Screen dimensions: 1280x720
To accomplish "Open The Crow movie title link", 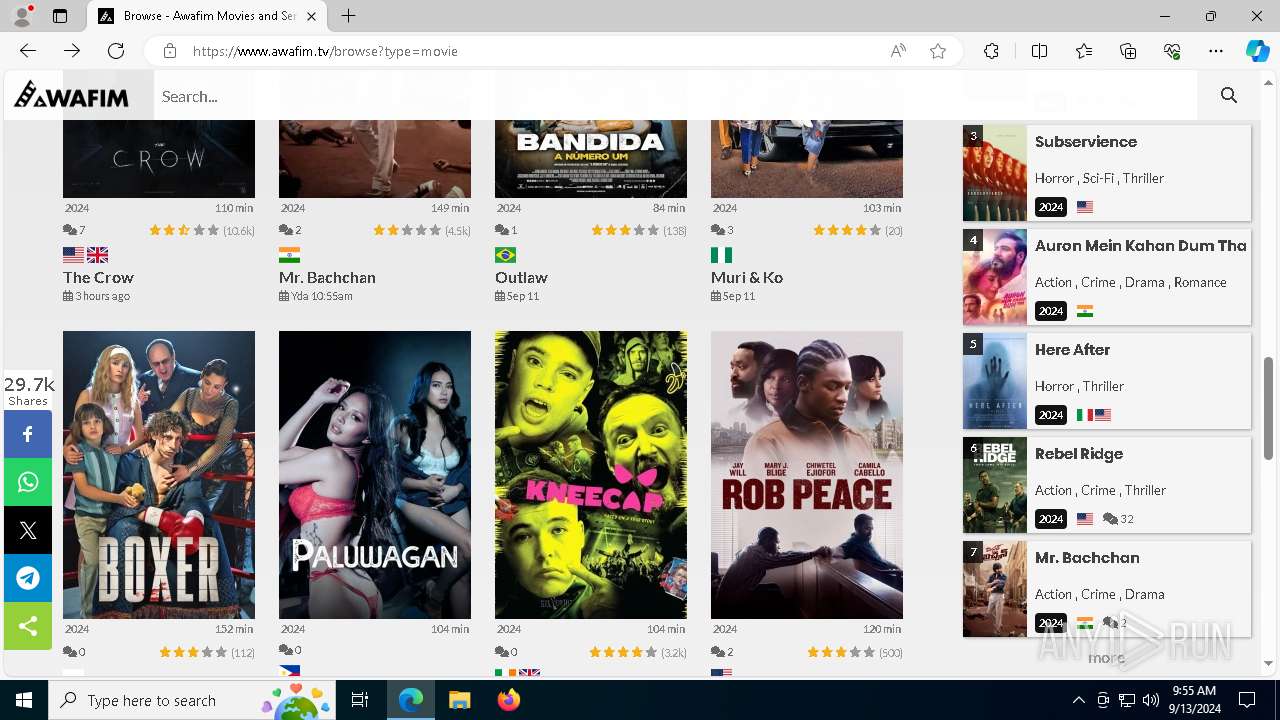I will [98, 277].
